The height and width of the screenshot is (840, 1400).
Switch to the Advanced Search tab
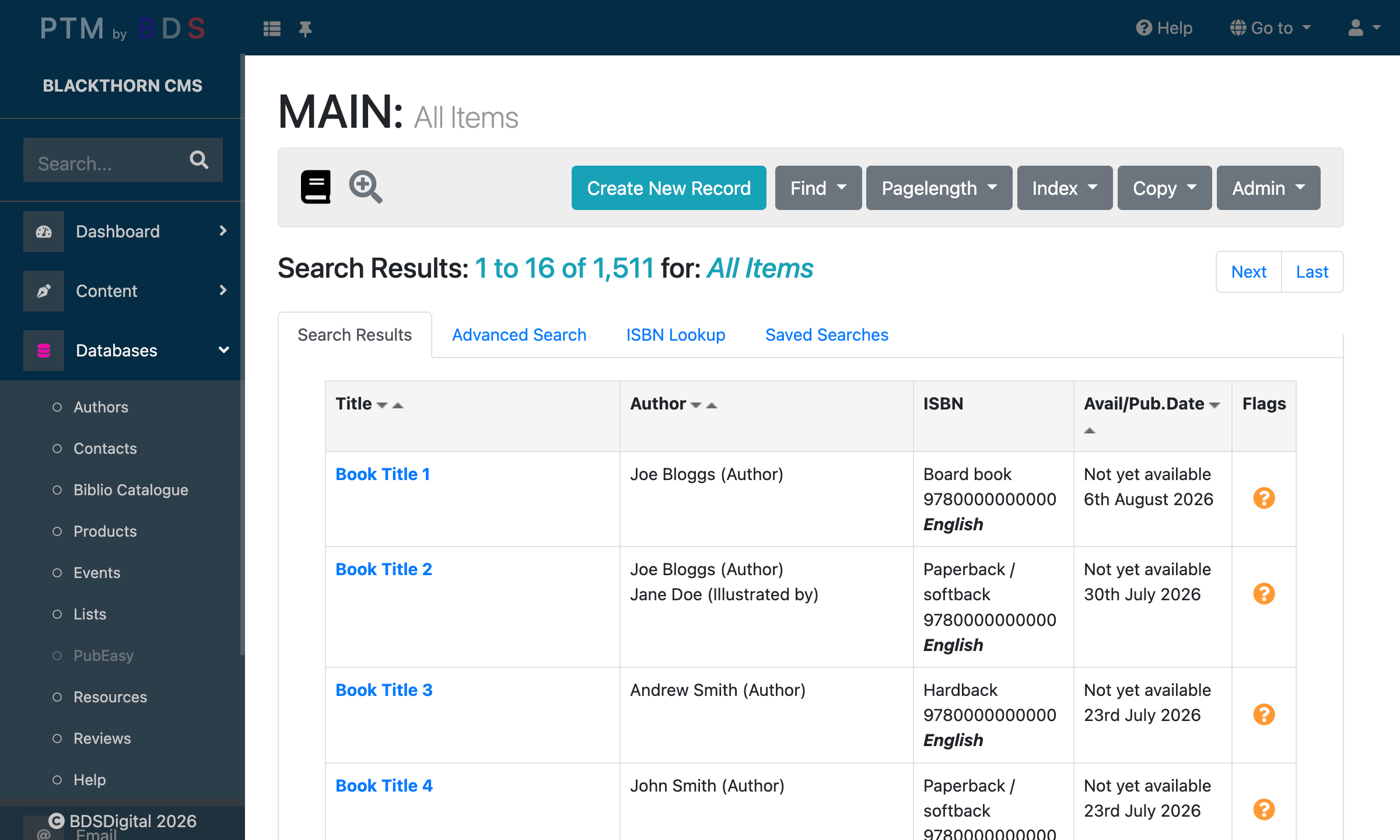coord(519,334)
